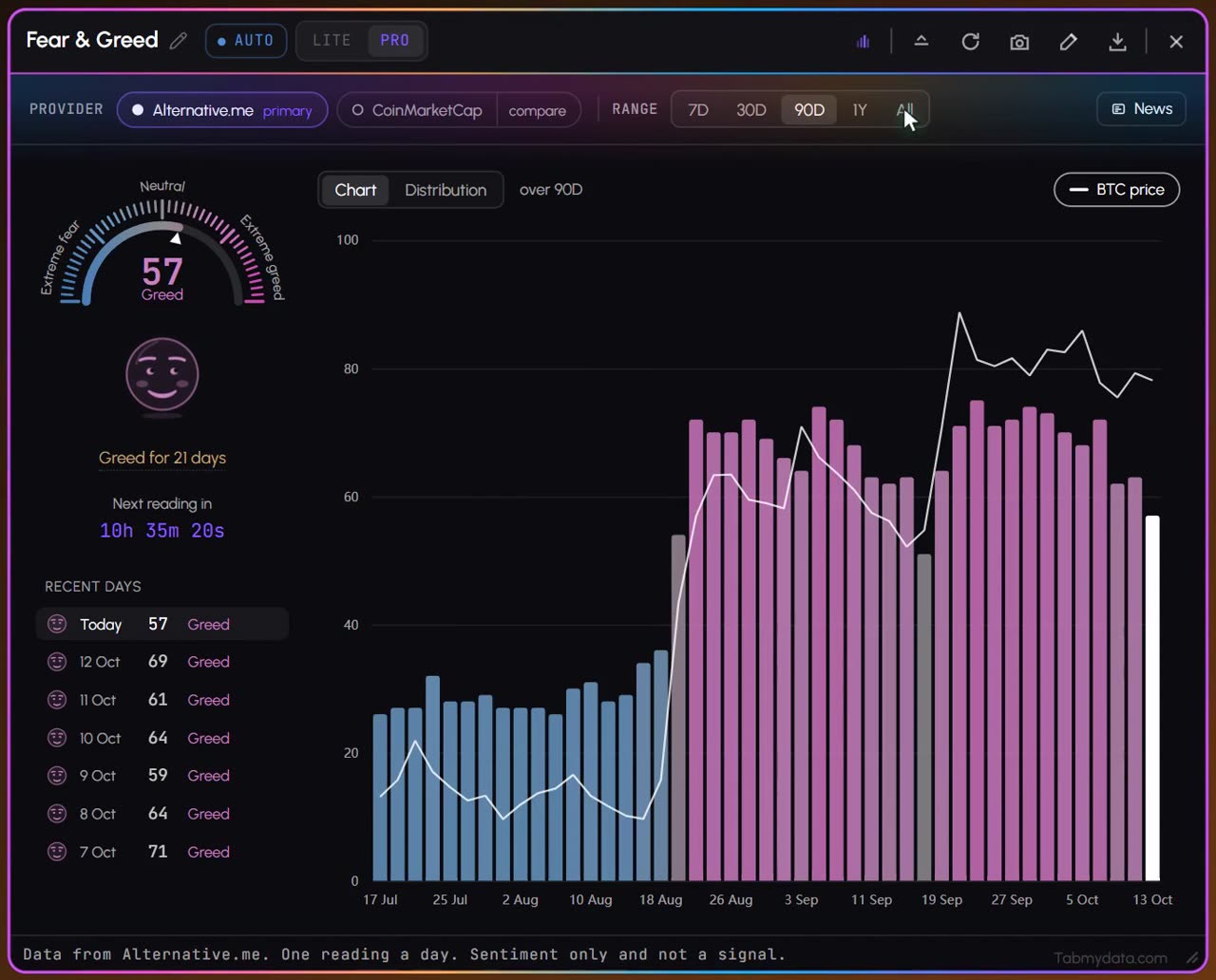Open the bar chart icon in header

[863, 41]
